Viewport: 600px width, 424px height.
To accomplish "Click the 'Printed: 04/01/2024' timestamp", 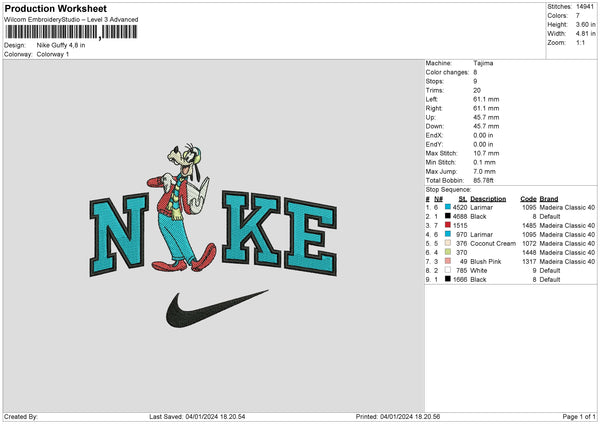I will (398, 416).
